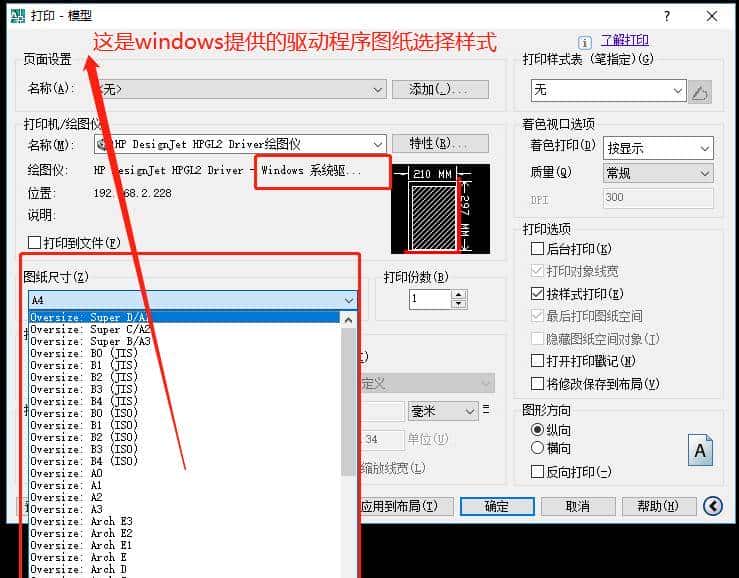Click the 添加 button
Image resolution: width=739 pixels, height=578 pixels.
pos(440,89)
